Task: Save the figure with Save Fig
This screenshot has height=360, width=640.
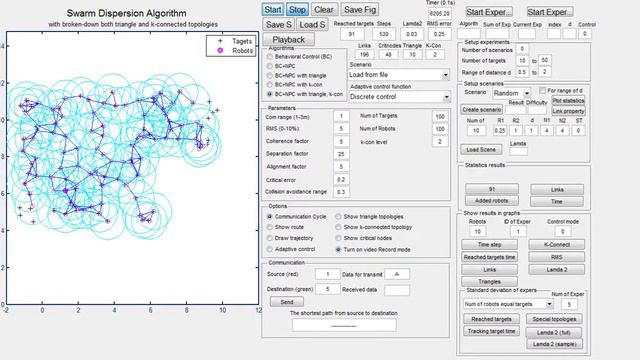Action: [360, 10]
